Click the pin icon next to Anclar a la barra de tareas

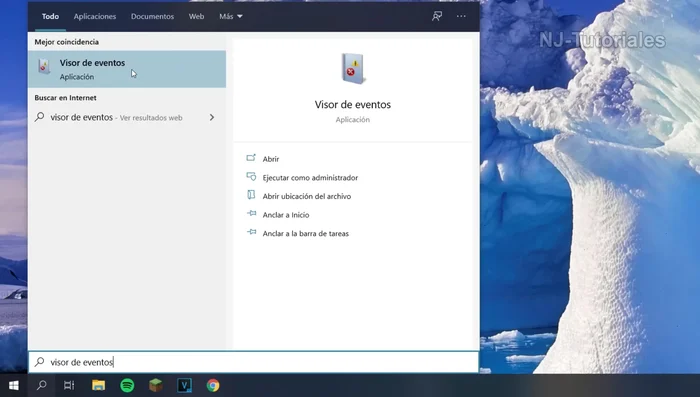[x=252, y=232]
